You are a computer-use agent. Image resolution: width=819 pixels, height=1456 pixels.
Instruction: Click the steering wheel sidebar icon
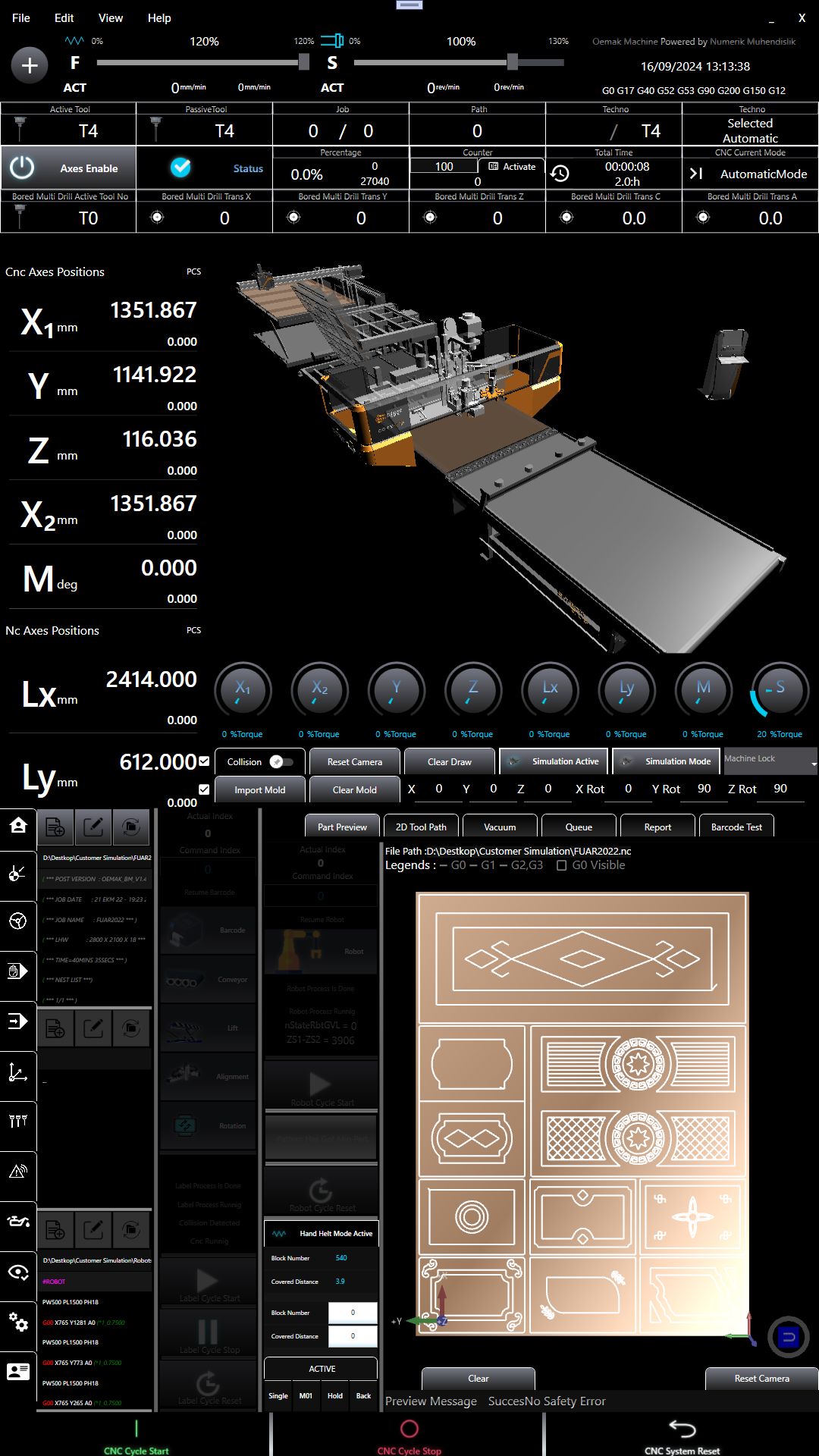click(x=18, y=921)
